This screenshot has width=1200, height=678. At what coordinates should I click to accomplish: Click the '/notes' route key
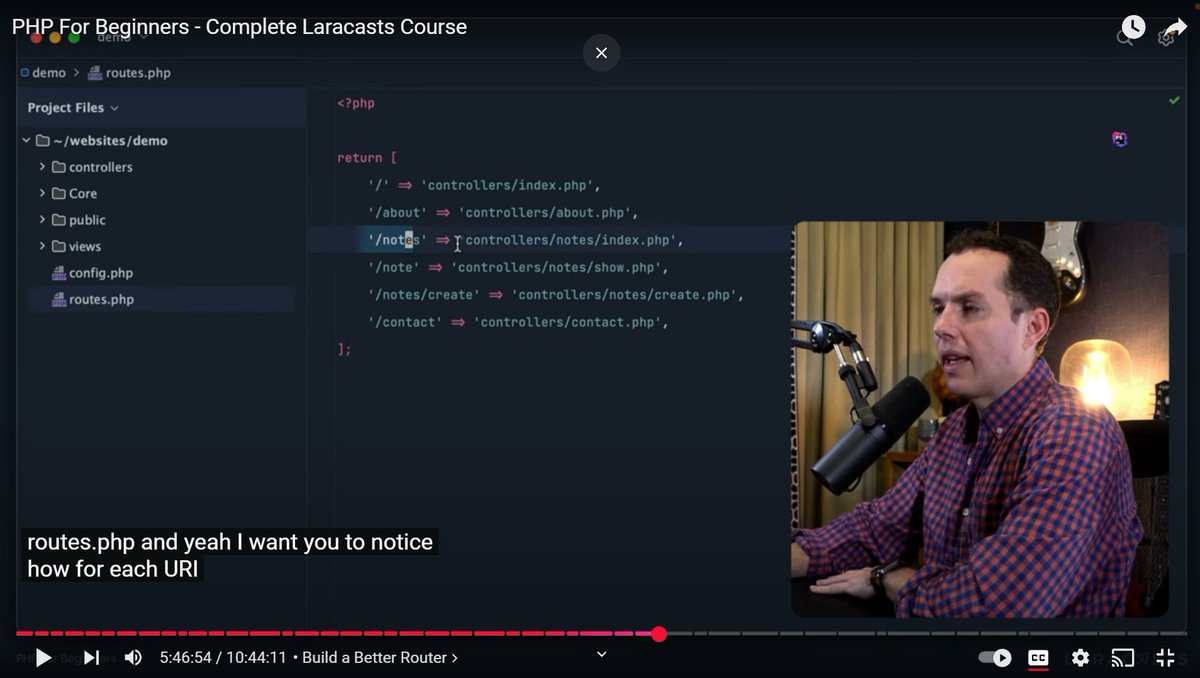click(398, 240)
